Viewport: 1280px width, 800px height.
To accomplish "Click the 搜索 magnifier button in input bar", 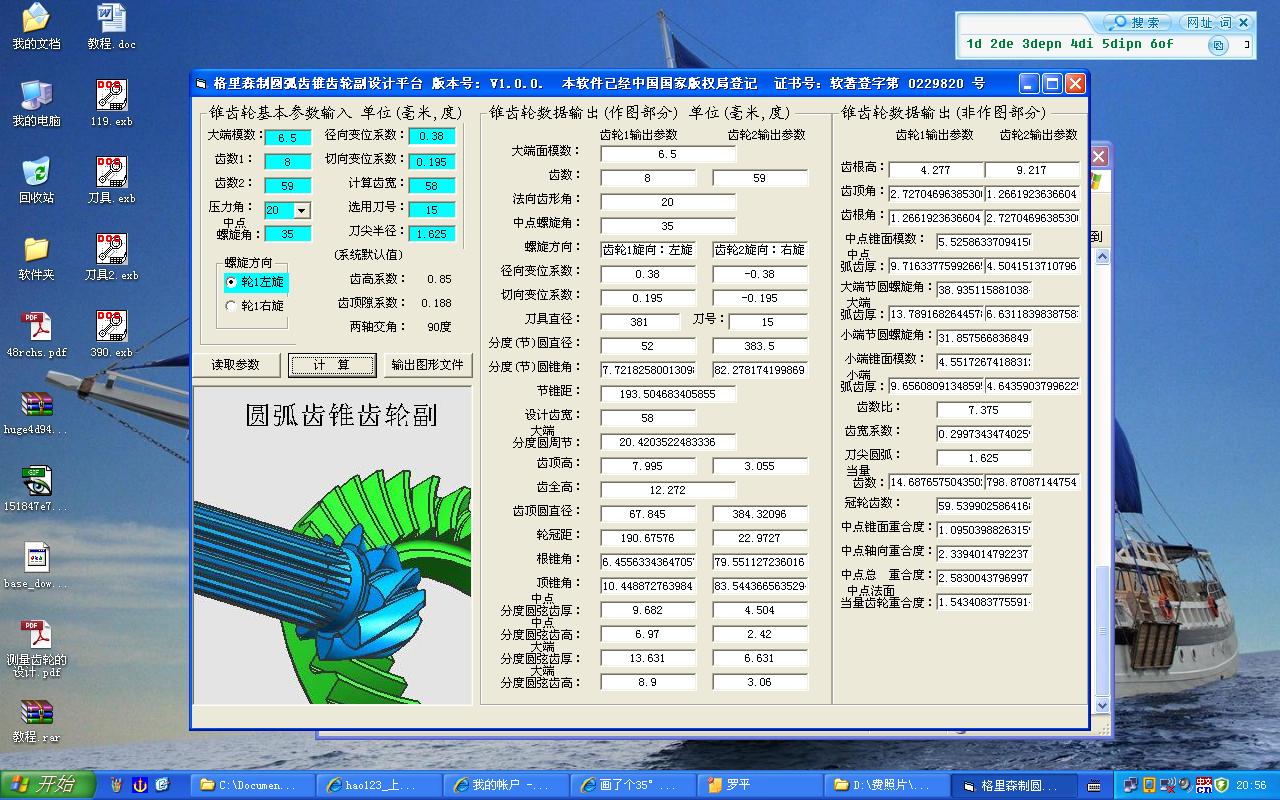I will coord(1138,22).
